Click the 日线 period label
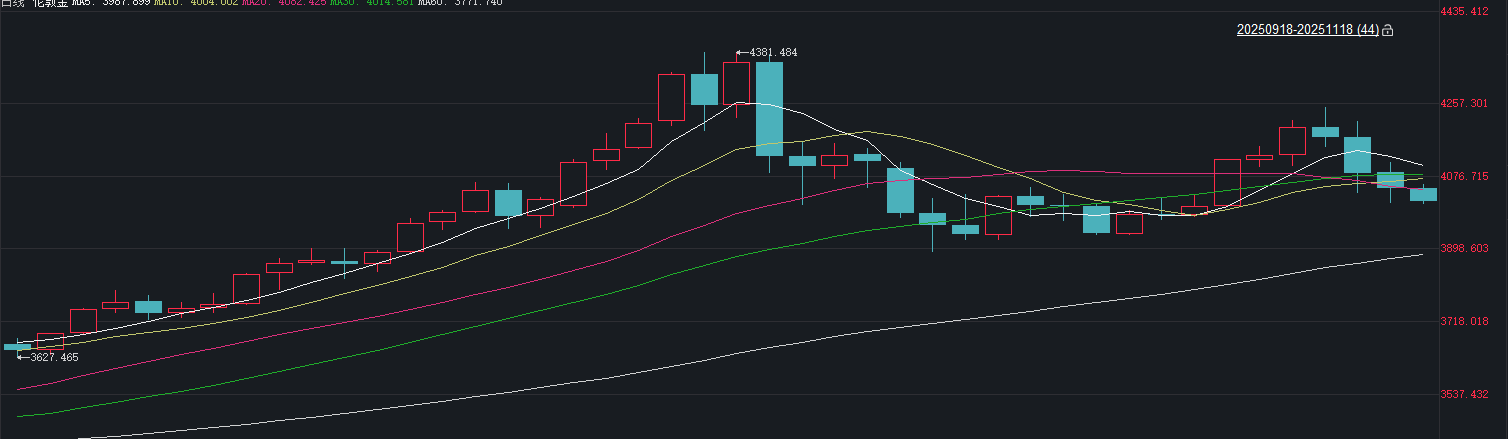This screenshot has height=439, width=1508. coord(13,3)
